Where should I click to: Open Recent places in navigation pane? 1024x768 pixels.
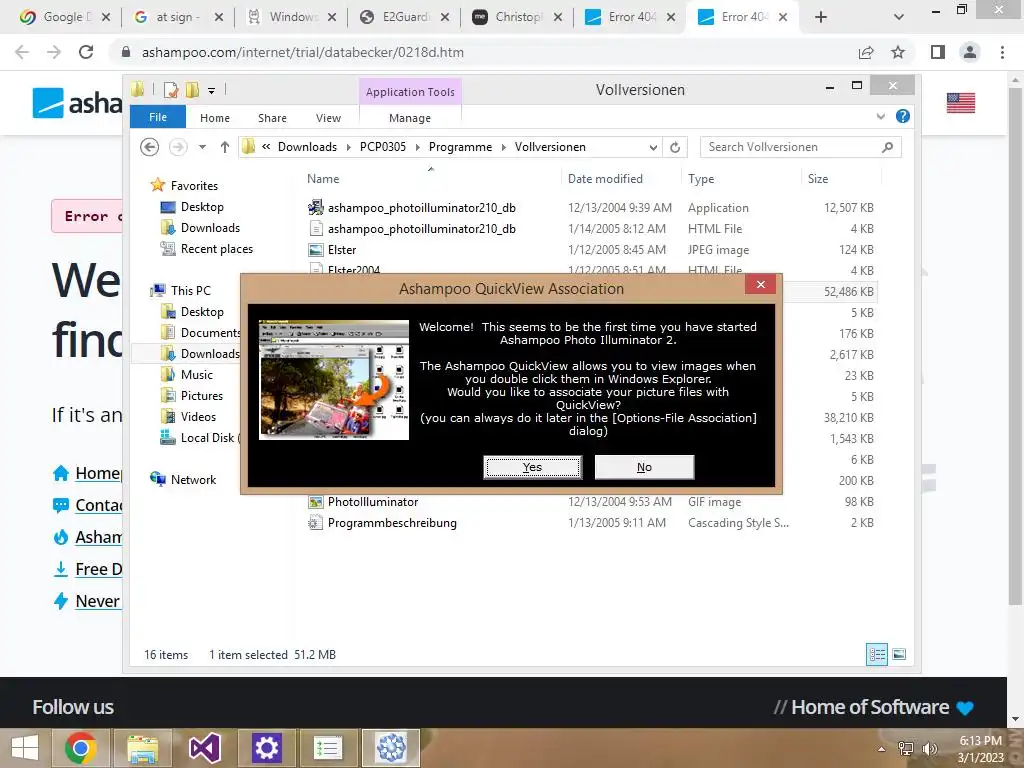(216, 249)
